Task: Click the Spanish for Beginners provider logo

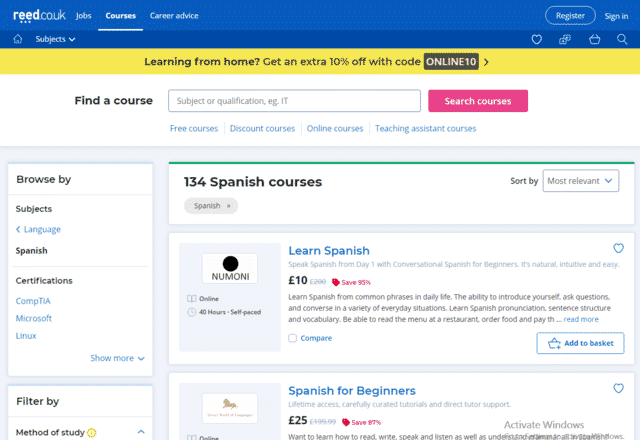Action: [x=230, y=409]
